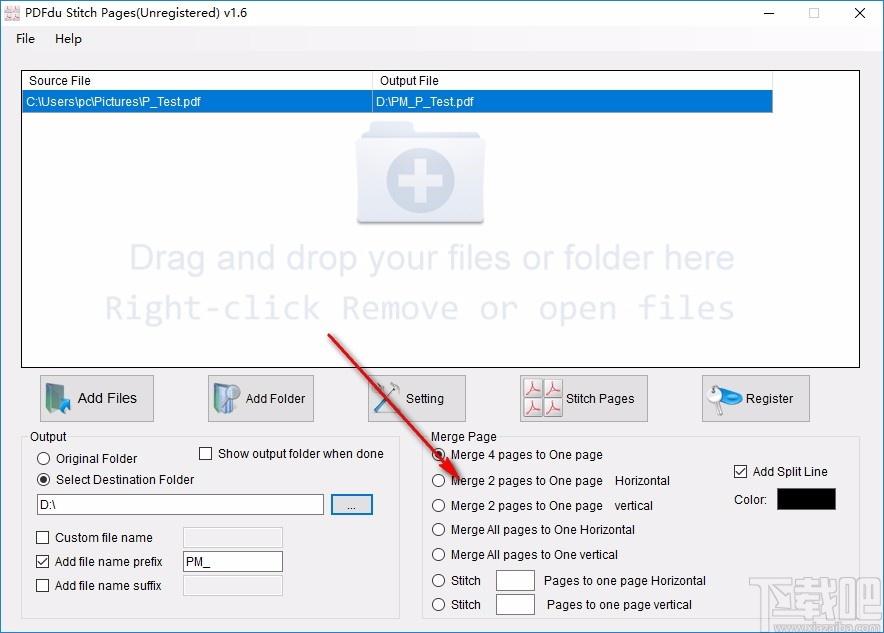This screenshot has height=633, width=884.
Task: Close the PDFdu Stitch Pages window
Action: pyautogui.click(x=860, y=13)
